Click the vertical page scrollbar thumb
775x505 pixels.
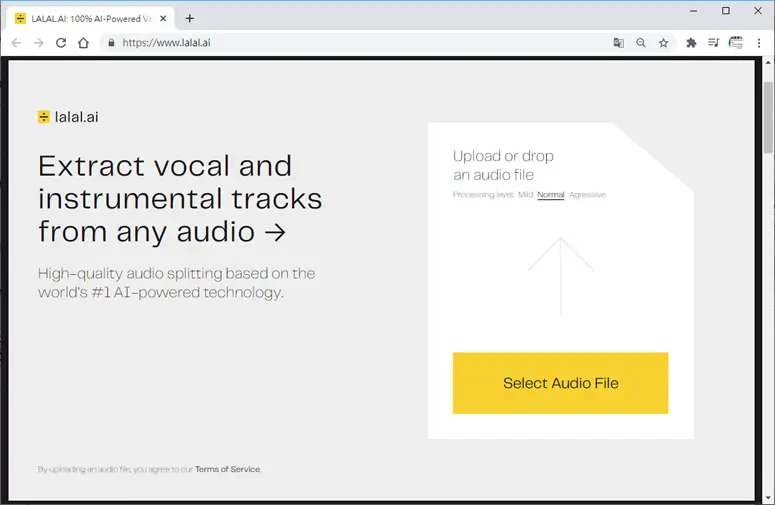[768, 117]
